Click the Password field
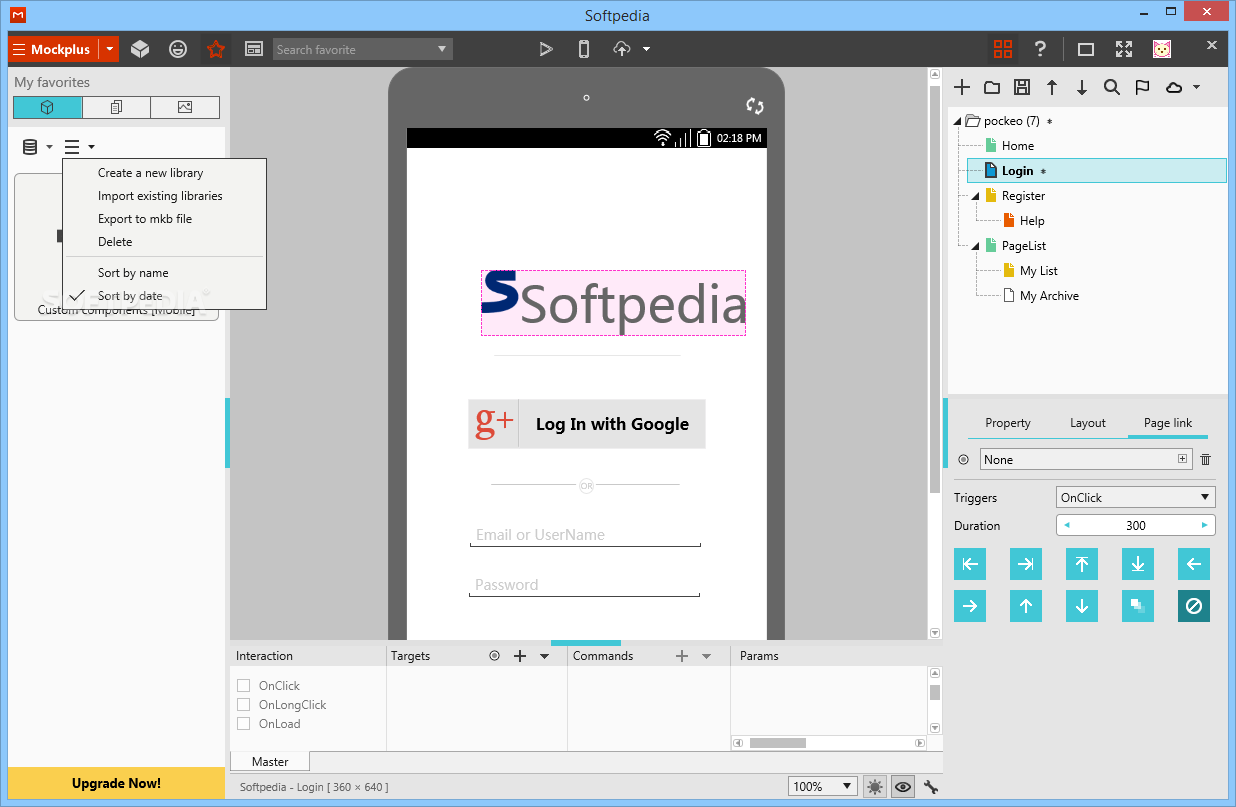Image resolution: width=1236 pixels, height=807 pixels. pos(584,585)
